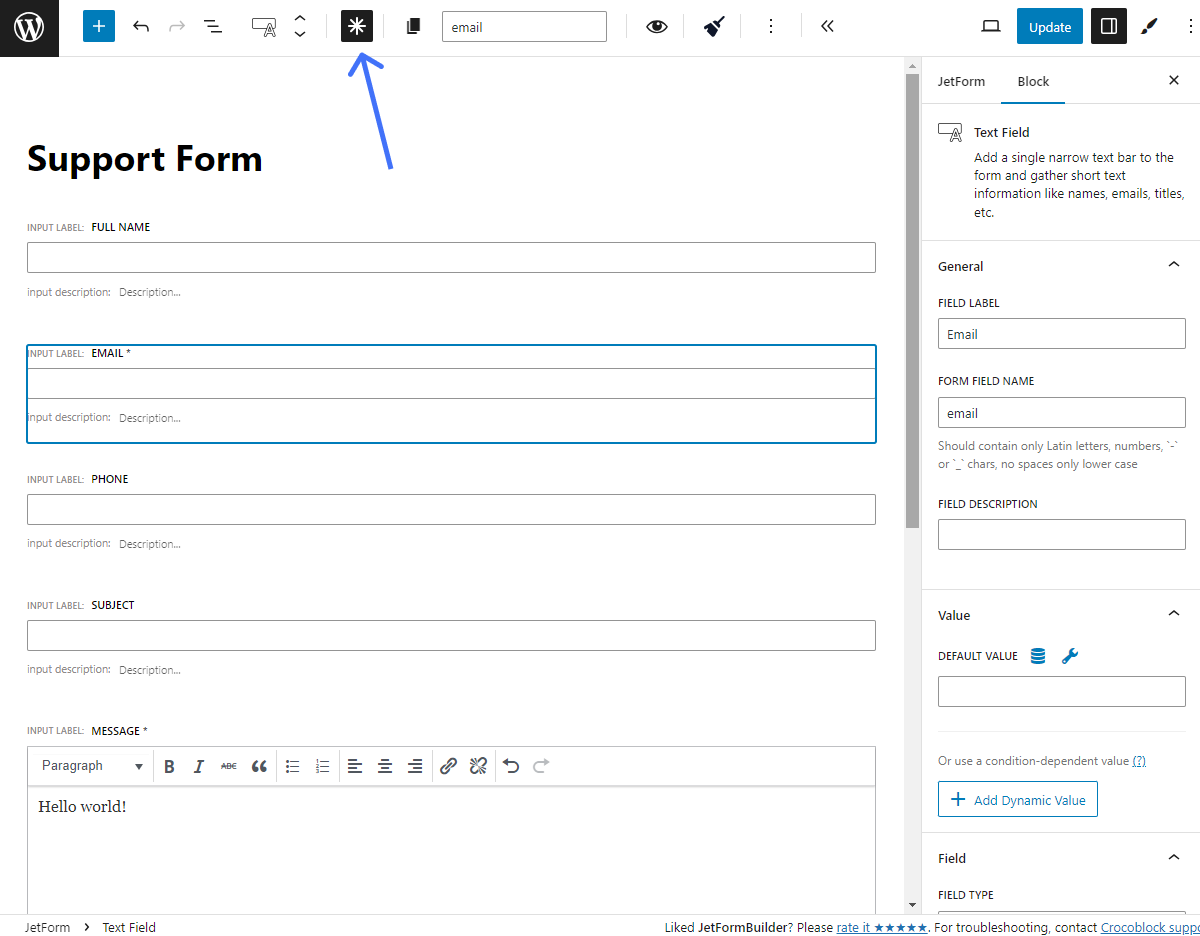Click the Field Label input box
The height and width of the screenshot is (936, 1200).
1061,334
